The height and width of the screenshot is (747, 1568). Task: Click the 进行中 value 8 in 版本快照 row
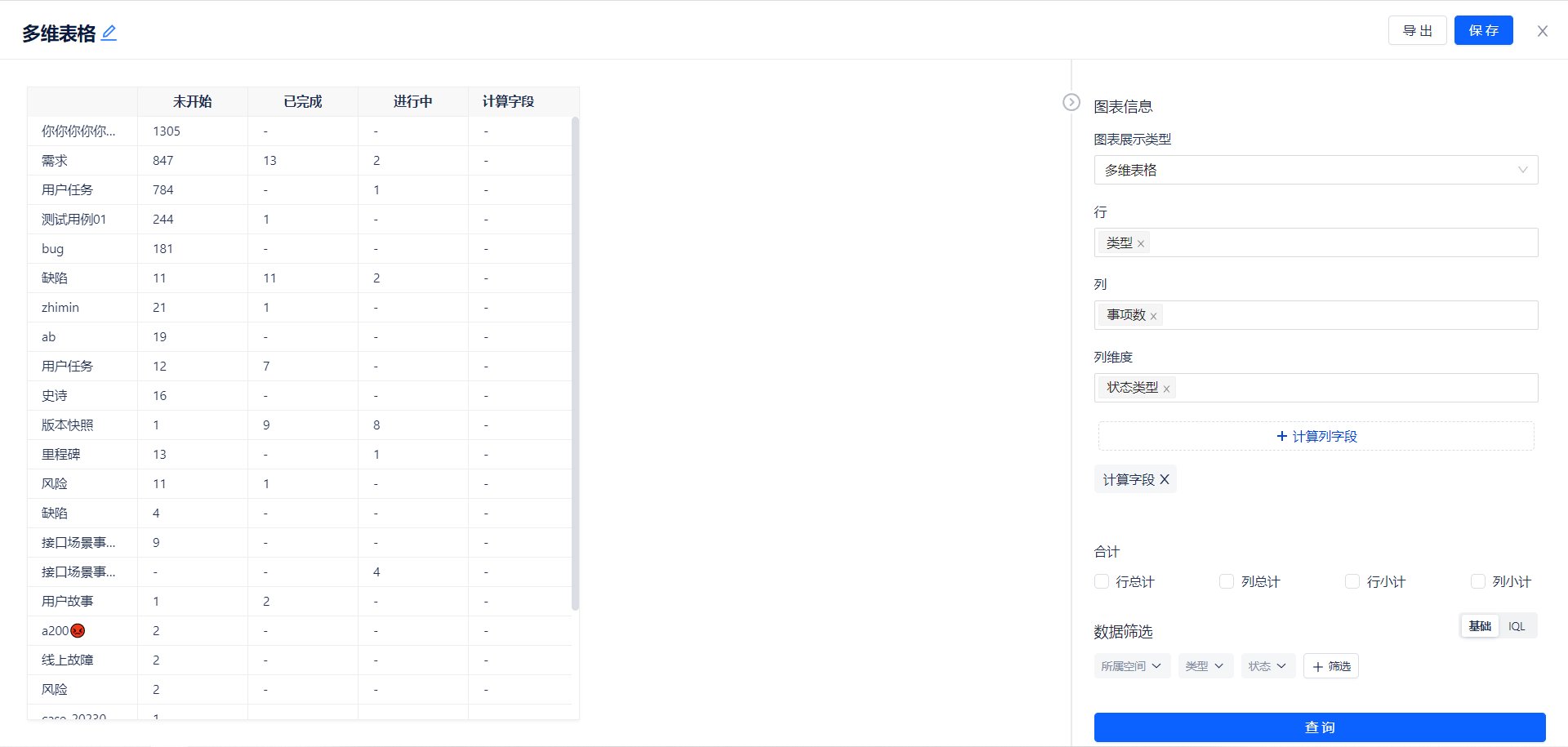376,425
